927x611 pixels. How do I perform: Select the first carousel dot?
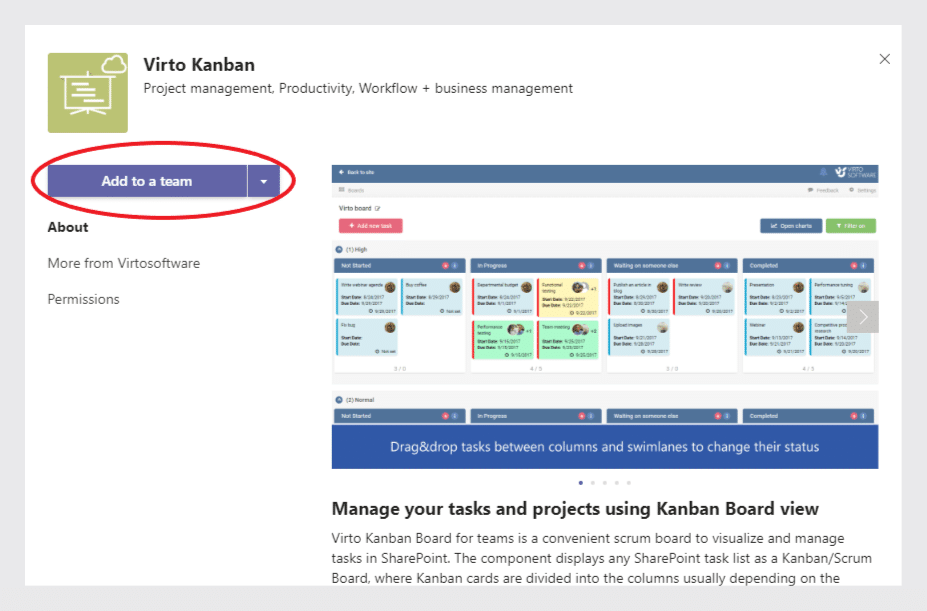point(581,483)
